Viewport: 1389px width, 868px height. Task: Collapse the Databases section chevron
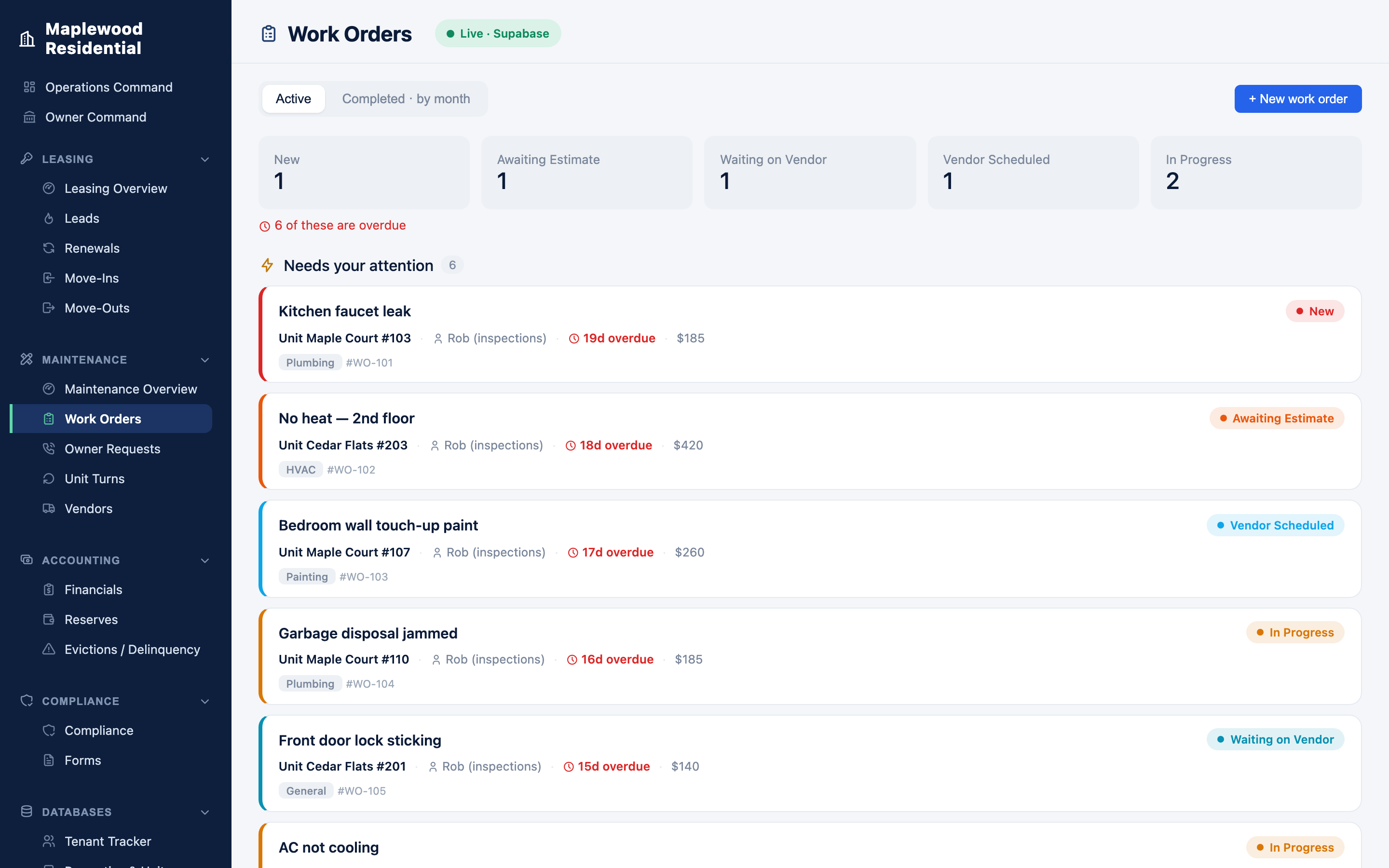tap(205, 813)
